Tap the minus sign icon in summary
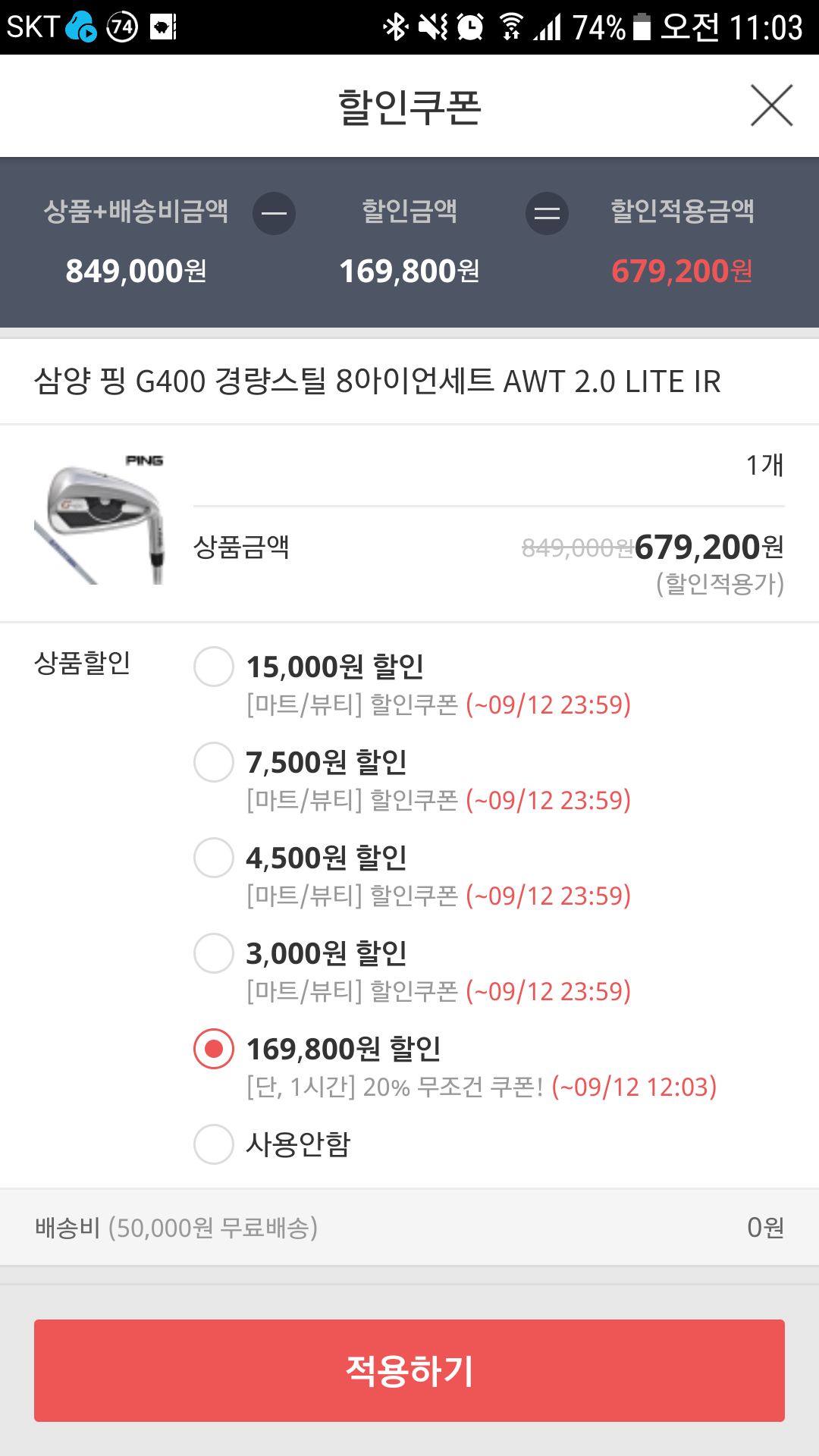The width and height of the screenshot is (819, 1456). [x=274, y=213]
